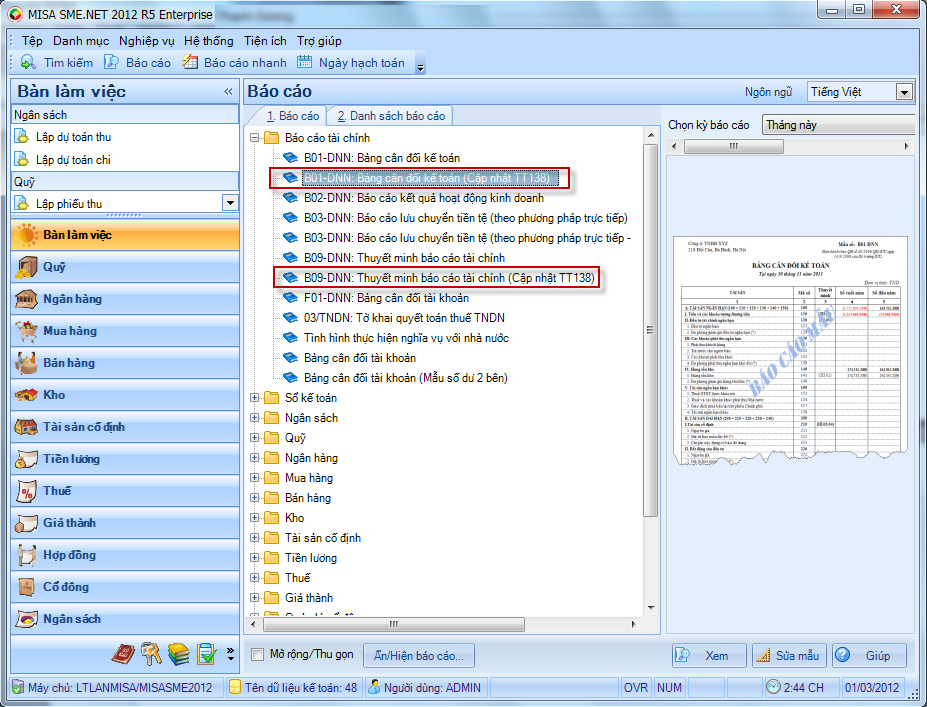Click the keys icon in sidebar footer
Viewport: 927px width, 707px height.
pyautogui.click(x=151, y=654)
